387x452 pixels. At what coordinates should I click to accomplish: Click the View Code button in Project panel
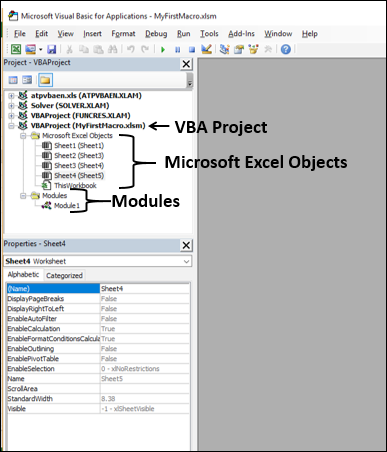tap(13, 80)
